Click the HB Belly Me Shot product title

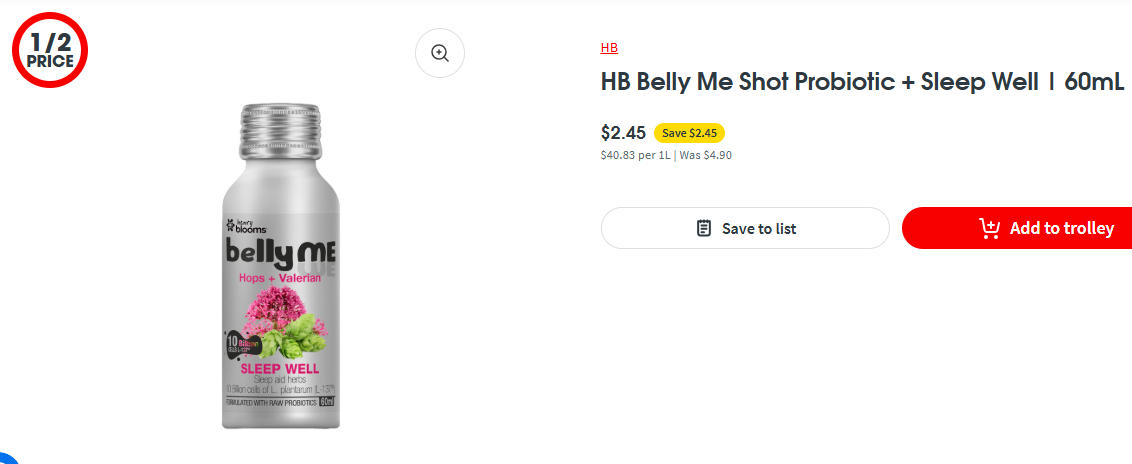click(x=862, y=82)
